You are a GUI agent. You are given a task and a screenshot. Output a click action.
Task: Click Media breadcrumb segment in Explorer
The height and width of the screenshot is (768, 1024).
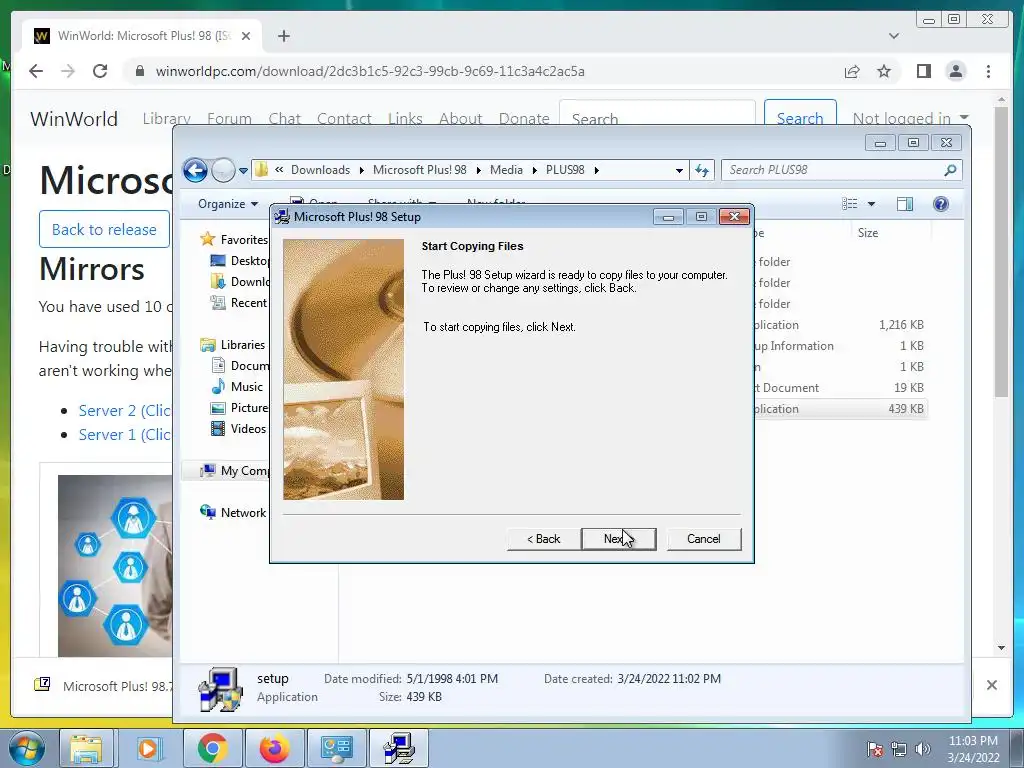coord(506,170)
